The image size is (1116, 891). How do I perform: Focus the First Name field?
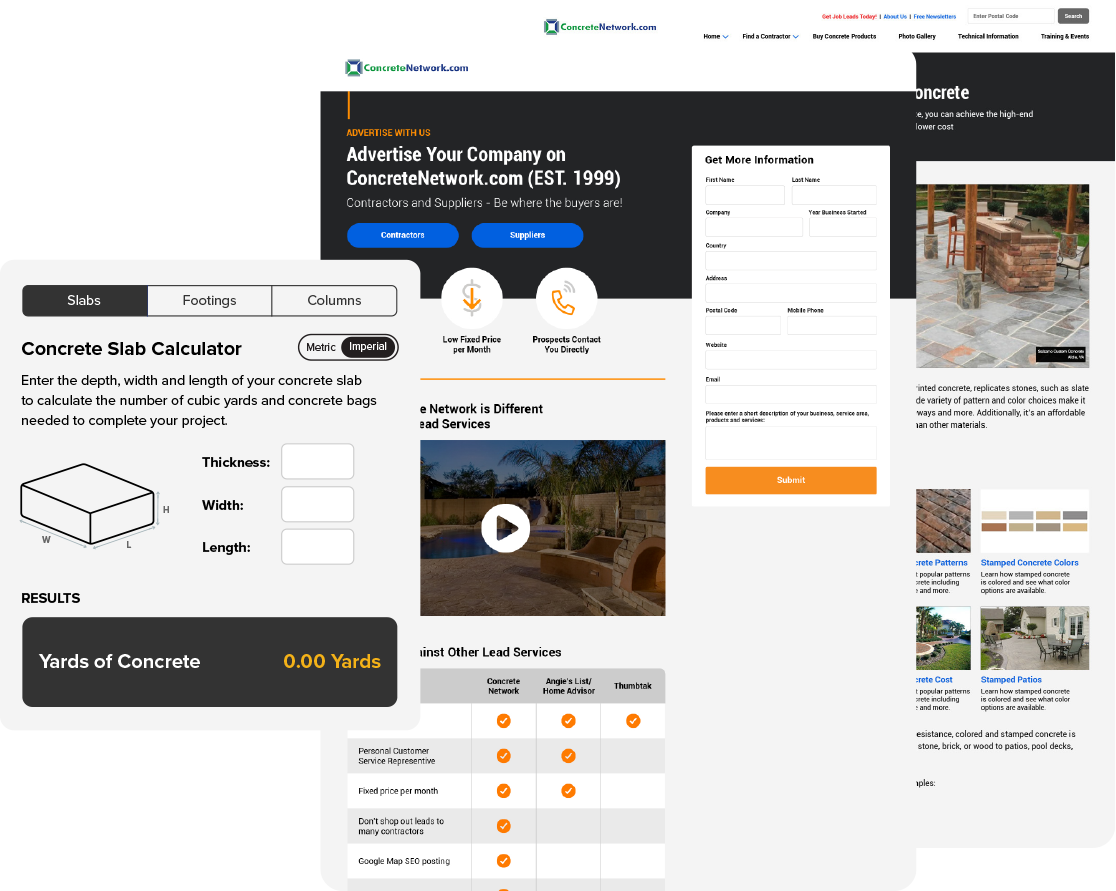pyautogui.click(x=744, y=195)
